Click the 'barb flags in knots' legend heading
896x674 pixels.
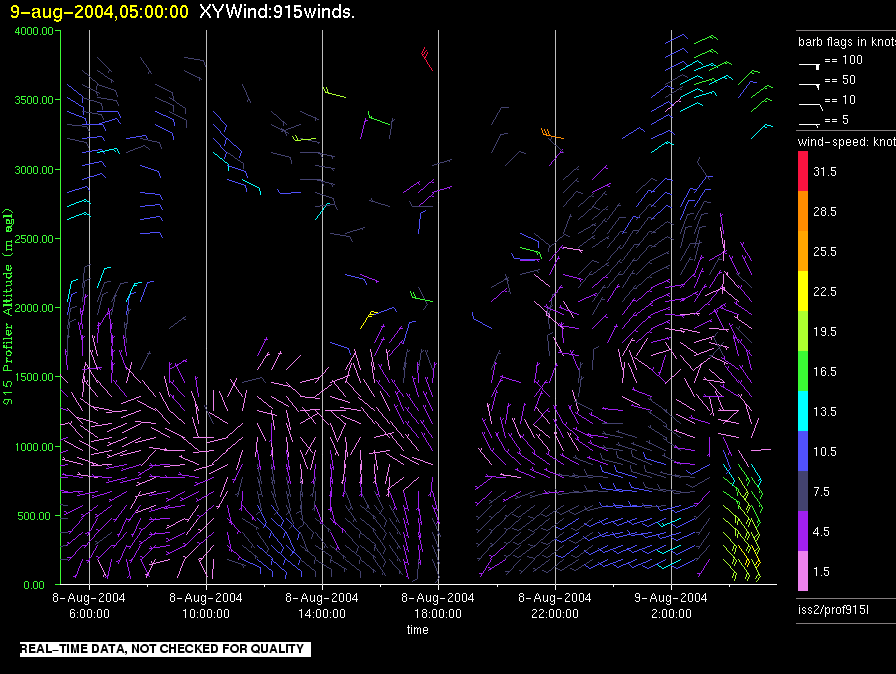coord(847,42)
